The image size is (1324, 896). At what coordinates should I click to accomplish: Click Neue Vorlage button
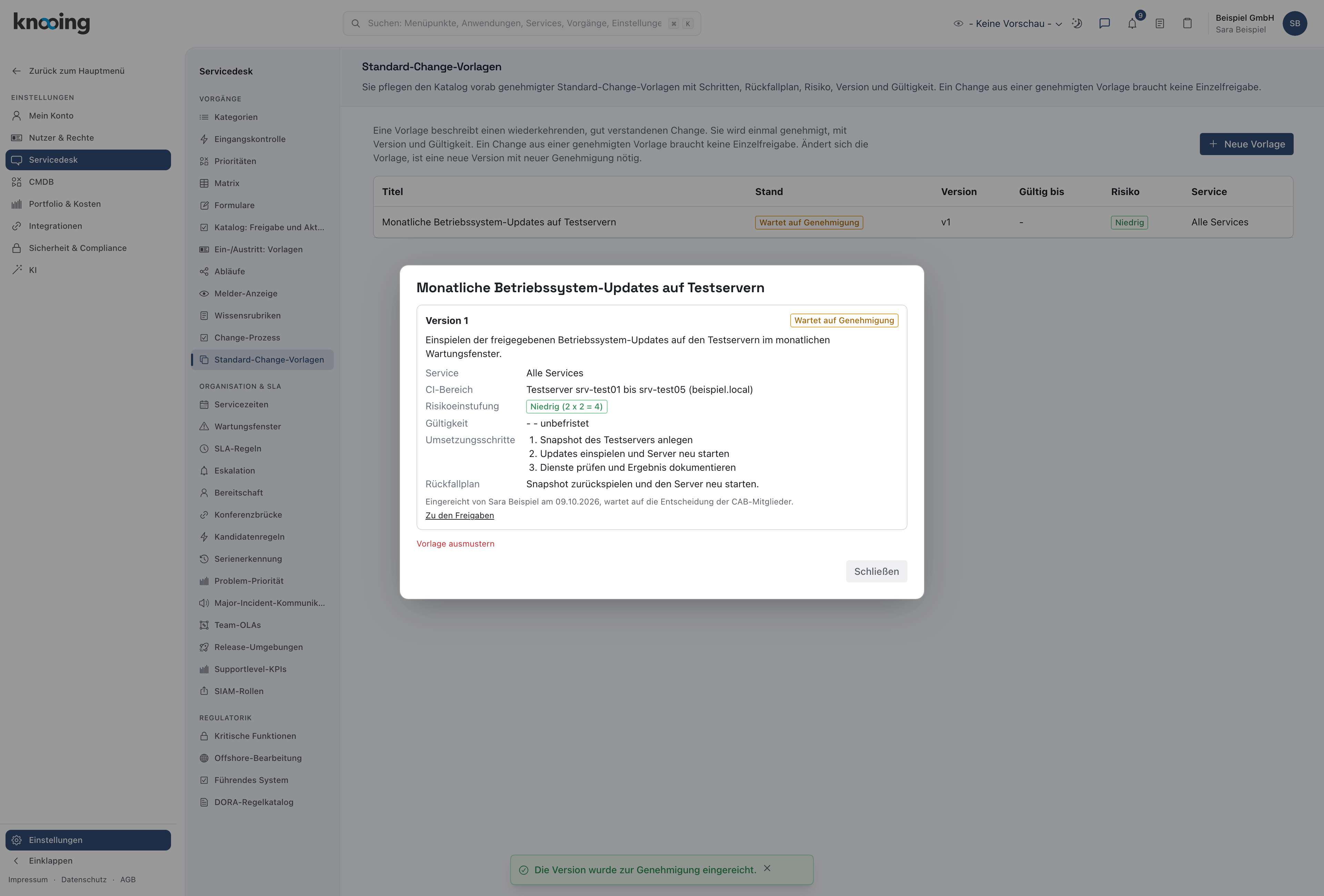click(1246, 144)
